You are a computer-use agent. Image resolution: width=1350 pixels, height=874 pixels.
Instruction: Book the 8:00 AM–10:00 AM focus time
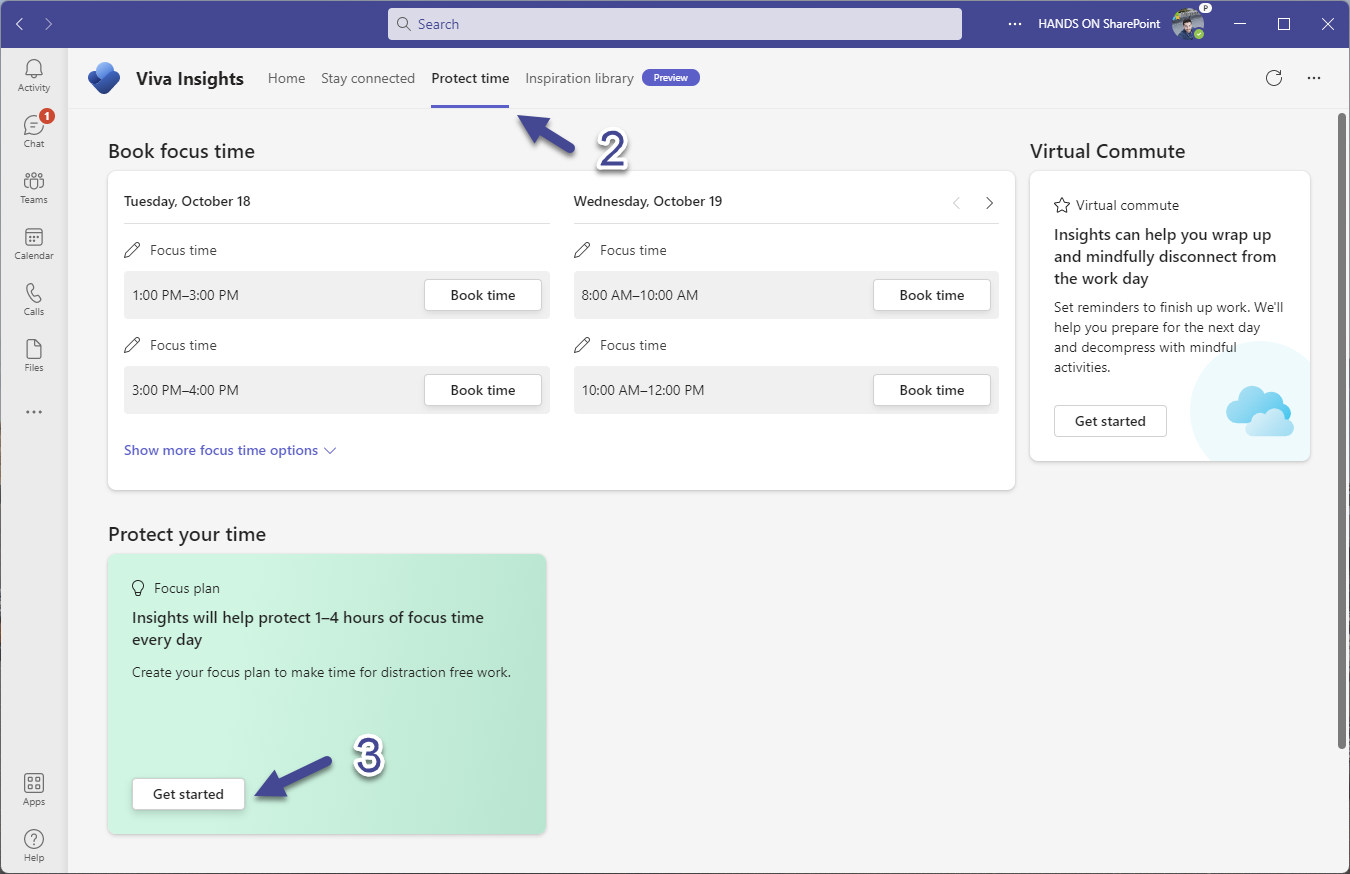931,295
